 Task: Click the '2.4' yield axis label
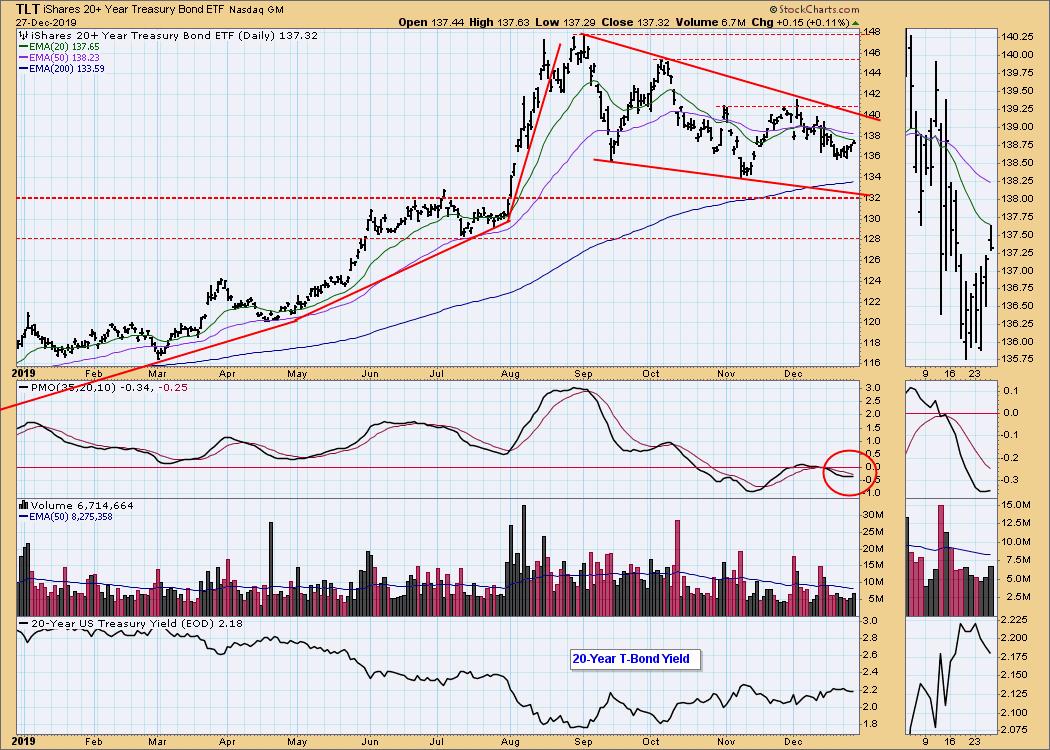[x=870, y=672]
